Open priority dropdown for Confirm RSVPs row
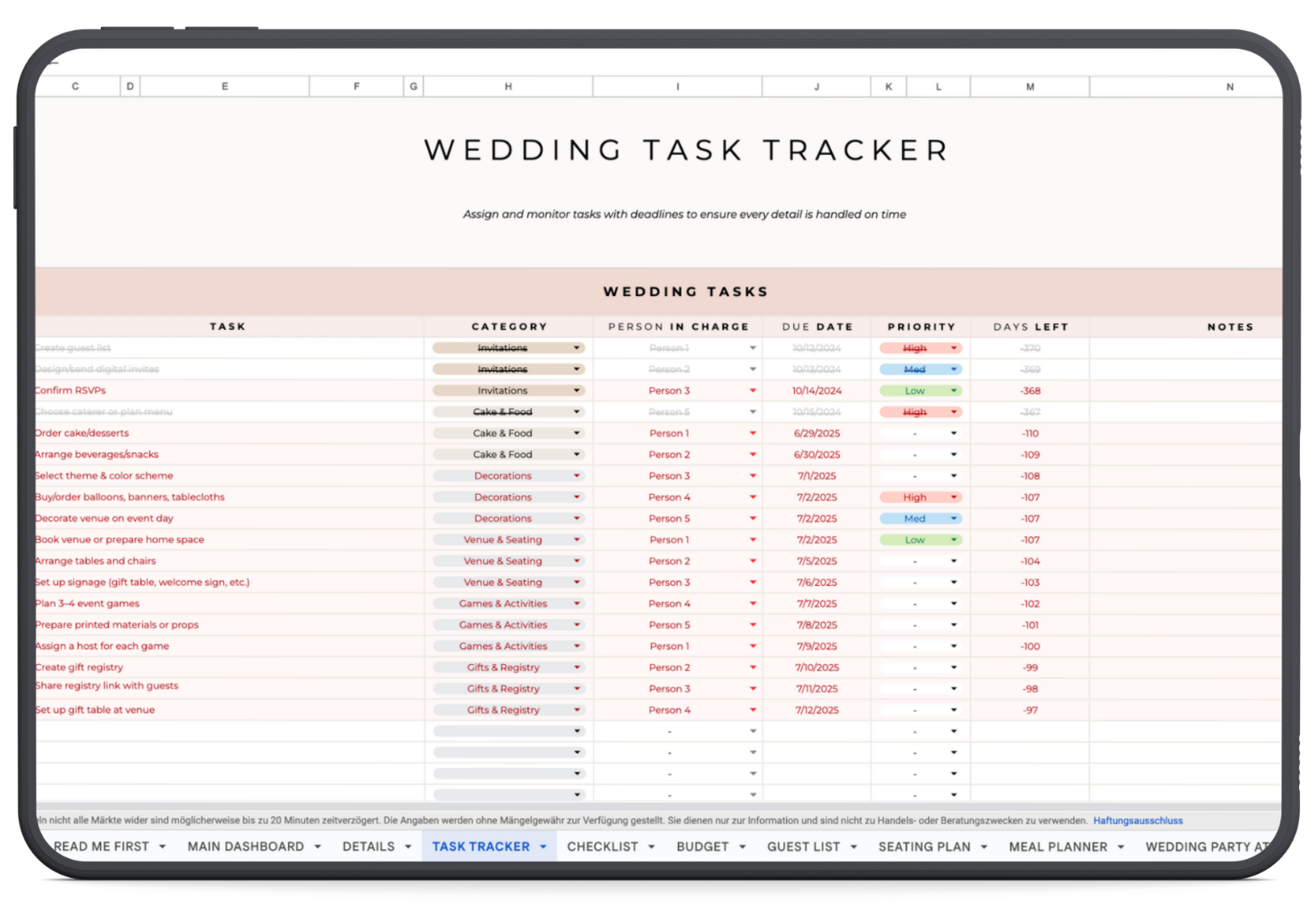The image size is (1316, 914). coord(954,391)
